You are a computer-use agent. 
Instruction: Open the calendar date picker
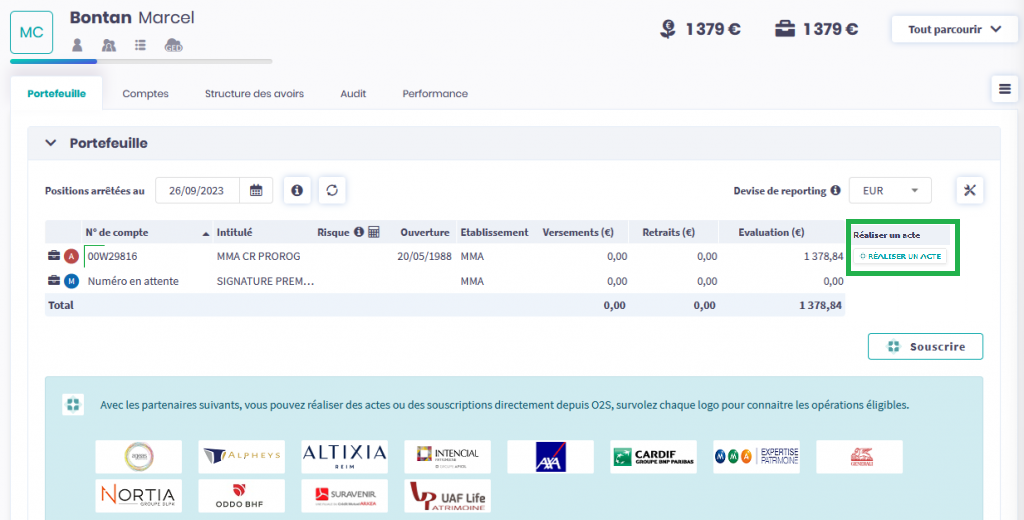click(x=256, y=190)
